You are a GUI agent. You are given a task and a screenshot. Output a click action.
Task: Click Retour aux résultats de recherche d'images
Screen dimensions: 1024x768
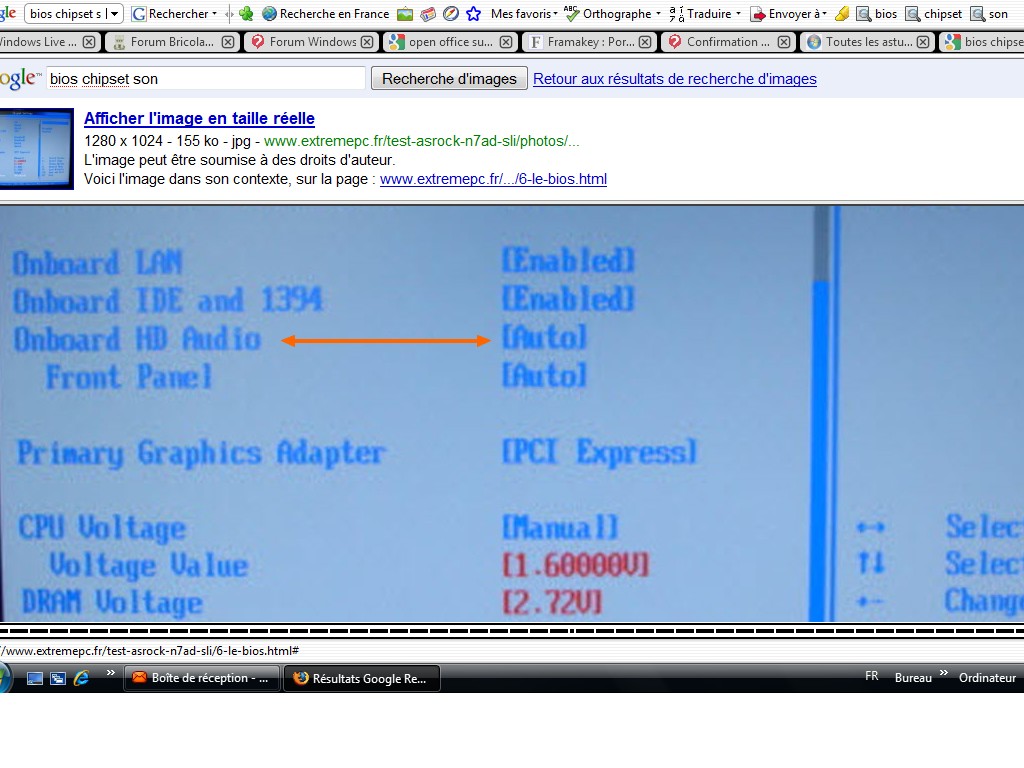[x=675, y=79]
